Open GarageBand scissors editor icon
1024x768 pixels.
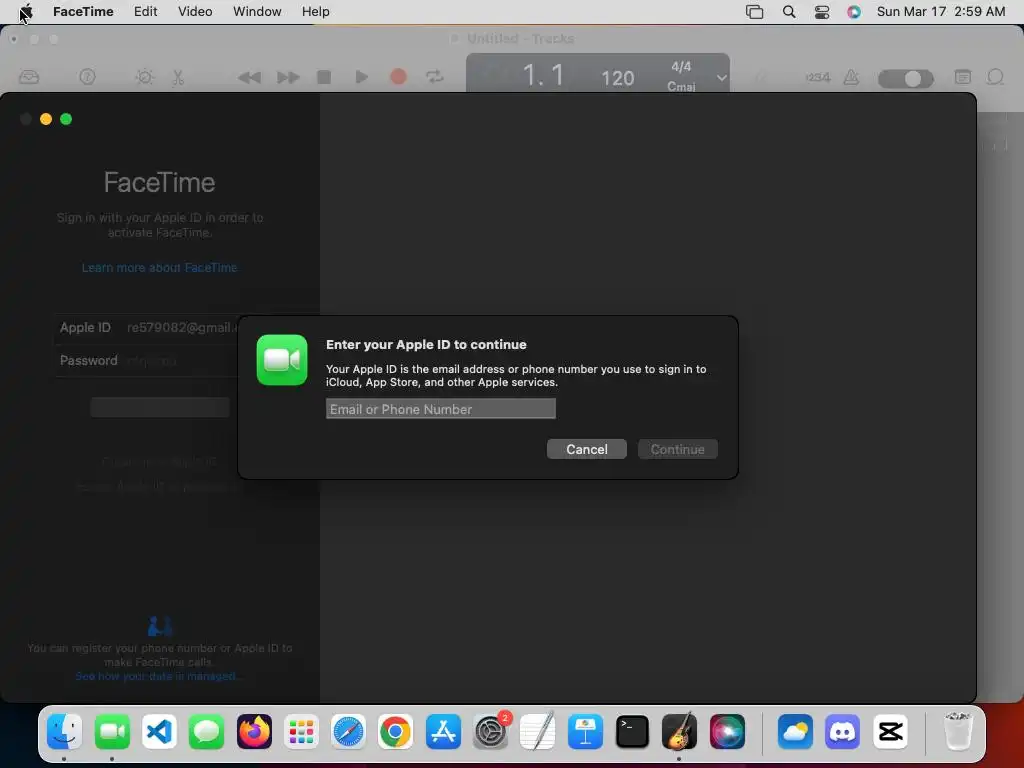[178, 77]
